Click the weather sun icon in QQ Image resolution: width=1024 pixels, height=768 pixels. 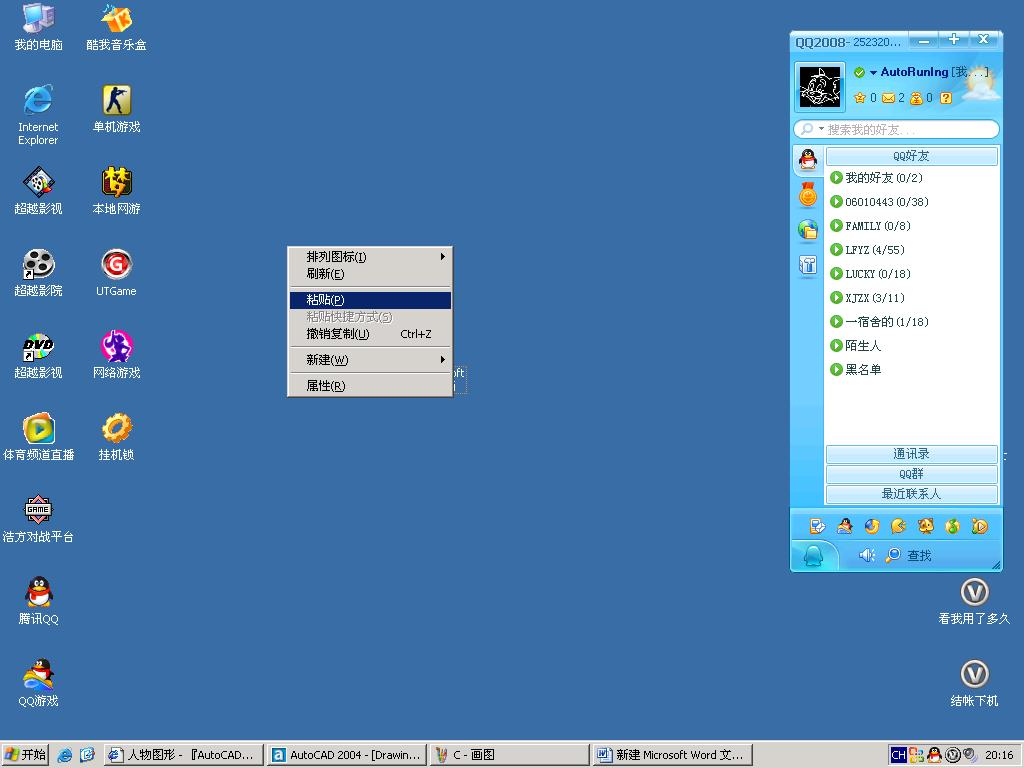[x=979, y=84]
